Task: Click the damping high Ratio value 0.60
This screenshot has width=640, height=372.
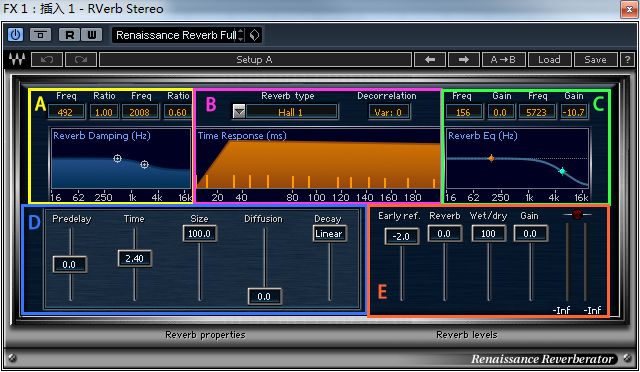Action: tap(177, 112)
